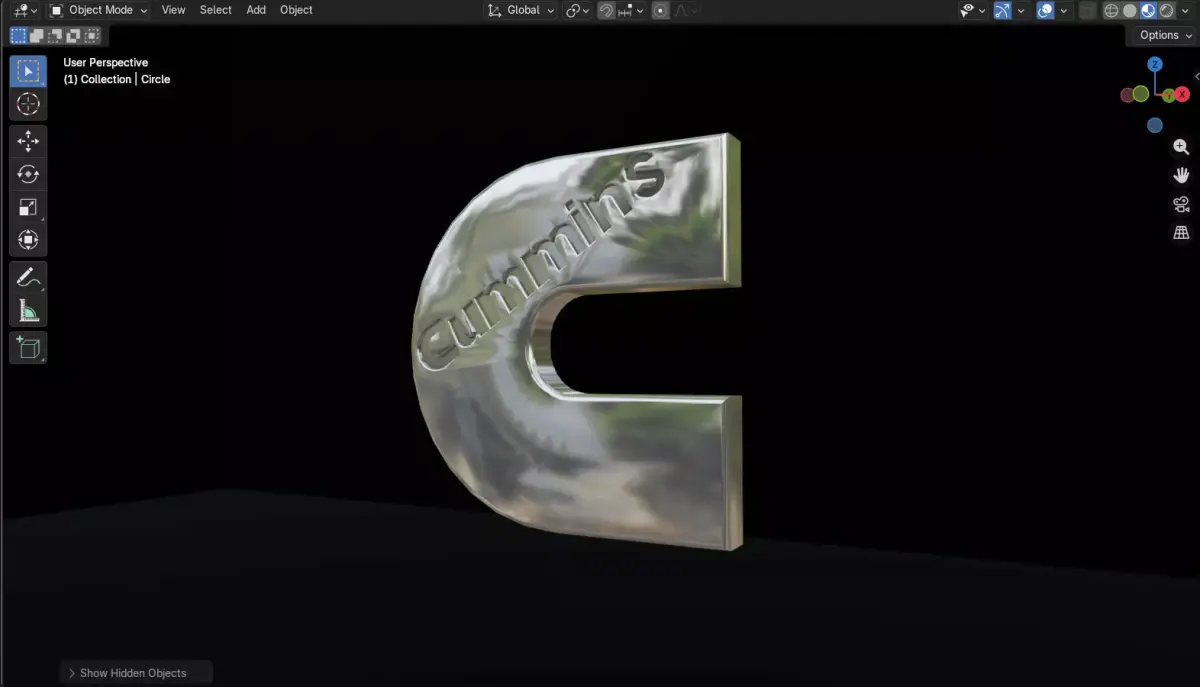Open the transform orientation Global dropdown
Screen dimensions: 1200x687
[x=521, y=10]
